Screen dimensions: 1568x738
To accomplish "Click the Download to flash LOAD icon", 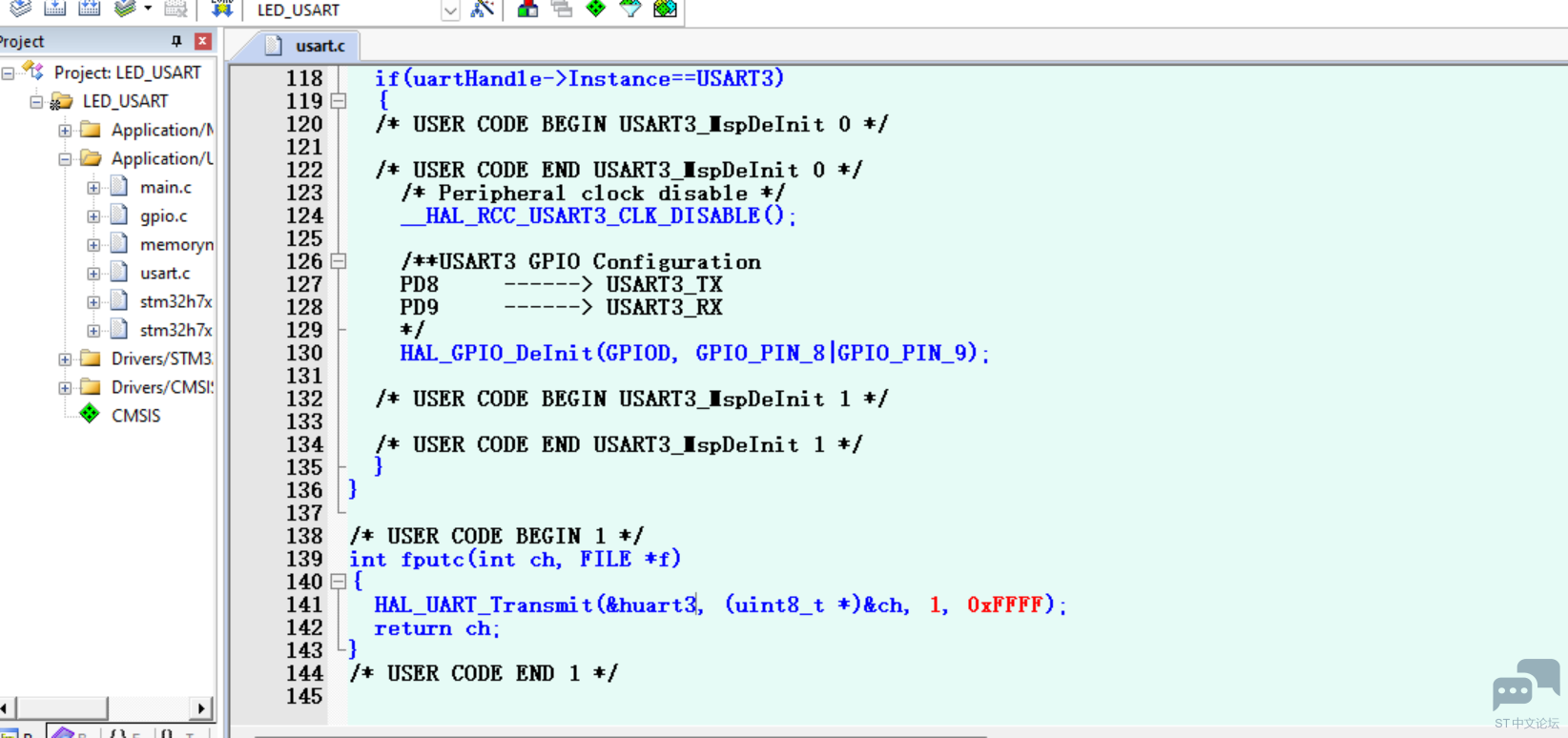I will tap(222, 9).
